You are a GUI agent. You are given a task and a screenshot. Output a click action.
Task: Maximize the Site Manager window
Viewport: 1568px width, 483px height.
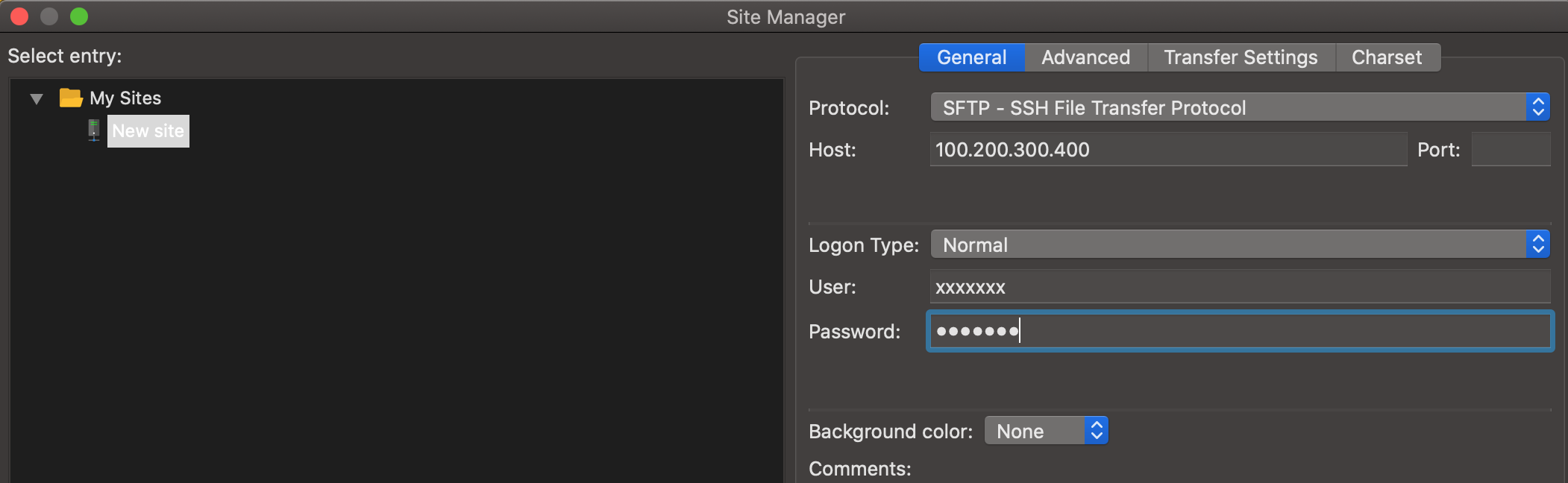[x=79, y=16]
